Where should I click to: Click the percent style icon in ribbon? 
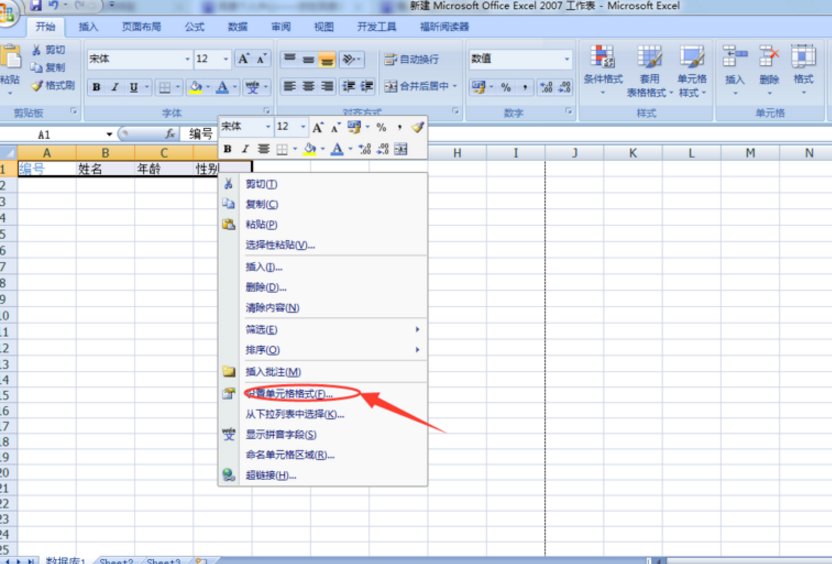(x=506, y=87)
